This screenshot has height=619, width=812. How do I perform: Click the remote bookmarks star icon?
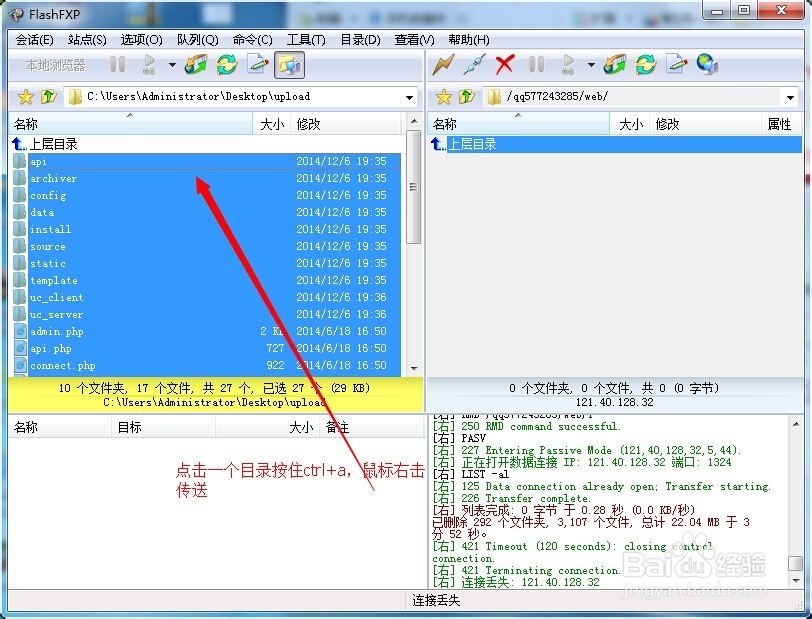point(443,97)
